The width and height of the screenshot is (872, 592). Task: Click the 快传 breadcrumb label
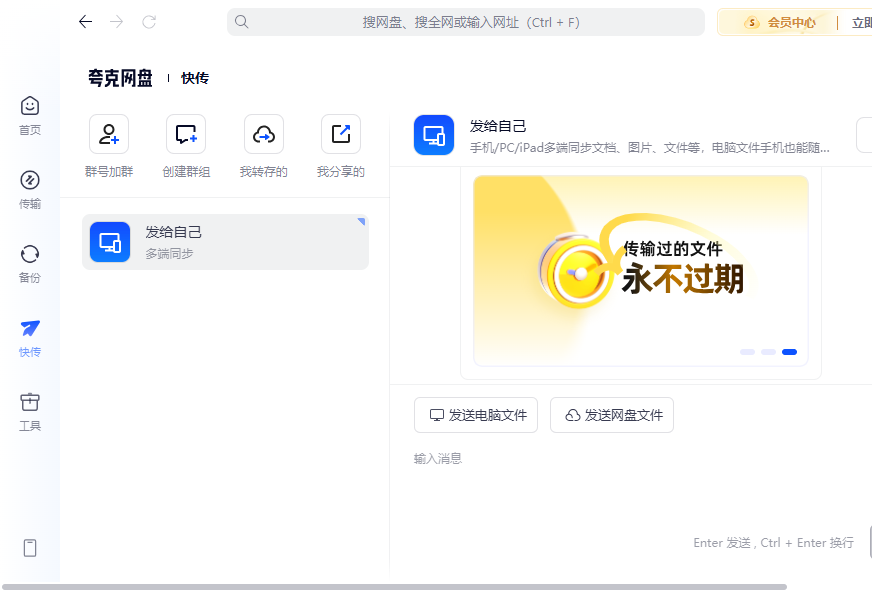195,78
